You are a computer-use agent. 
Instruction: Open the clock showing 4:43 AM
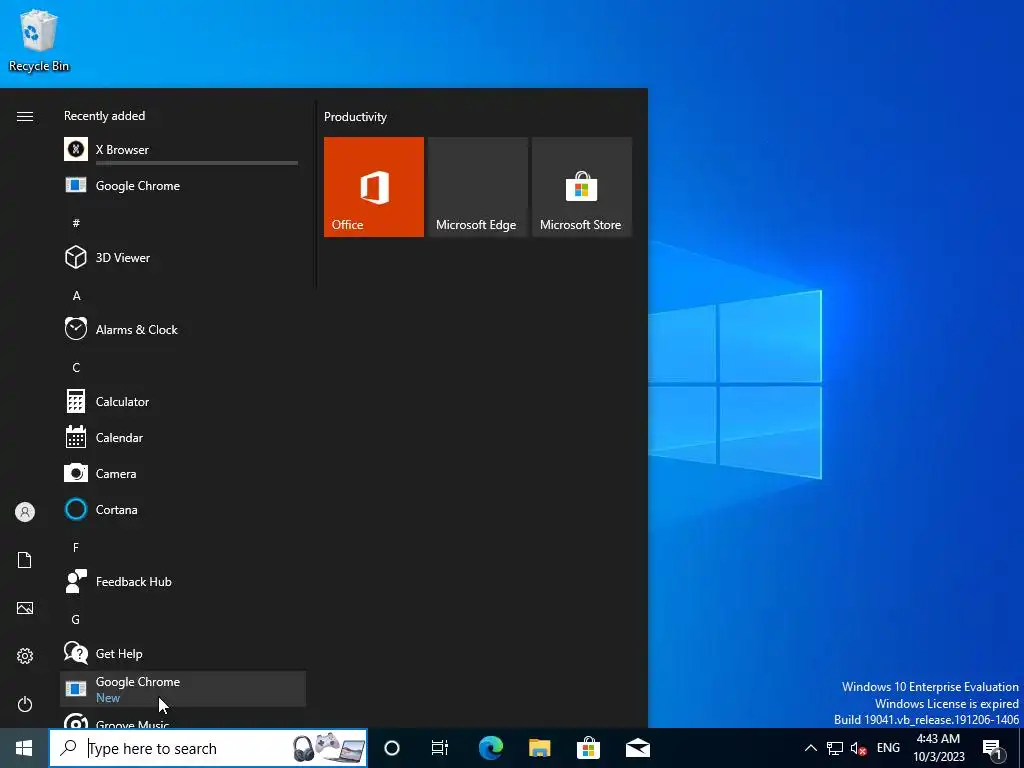(938, 748)
